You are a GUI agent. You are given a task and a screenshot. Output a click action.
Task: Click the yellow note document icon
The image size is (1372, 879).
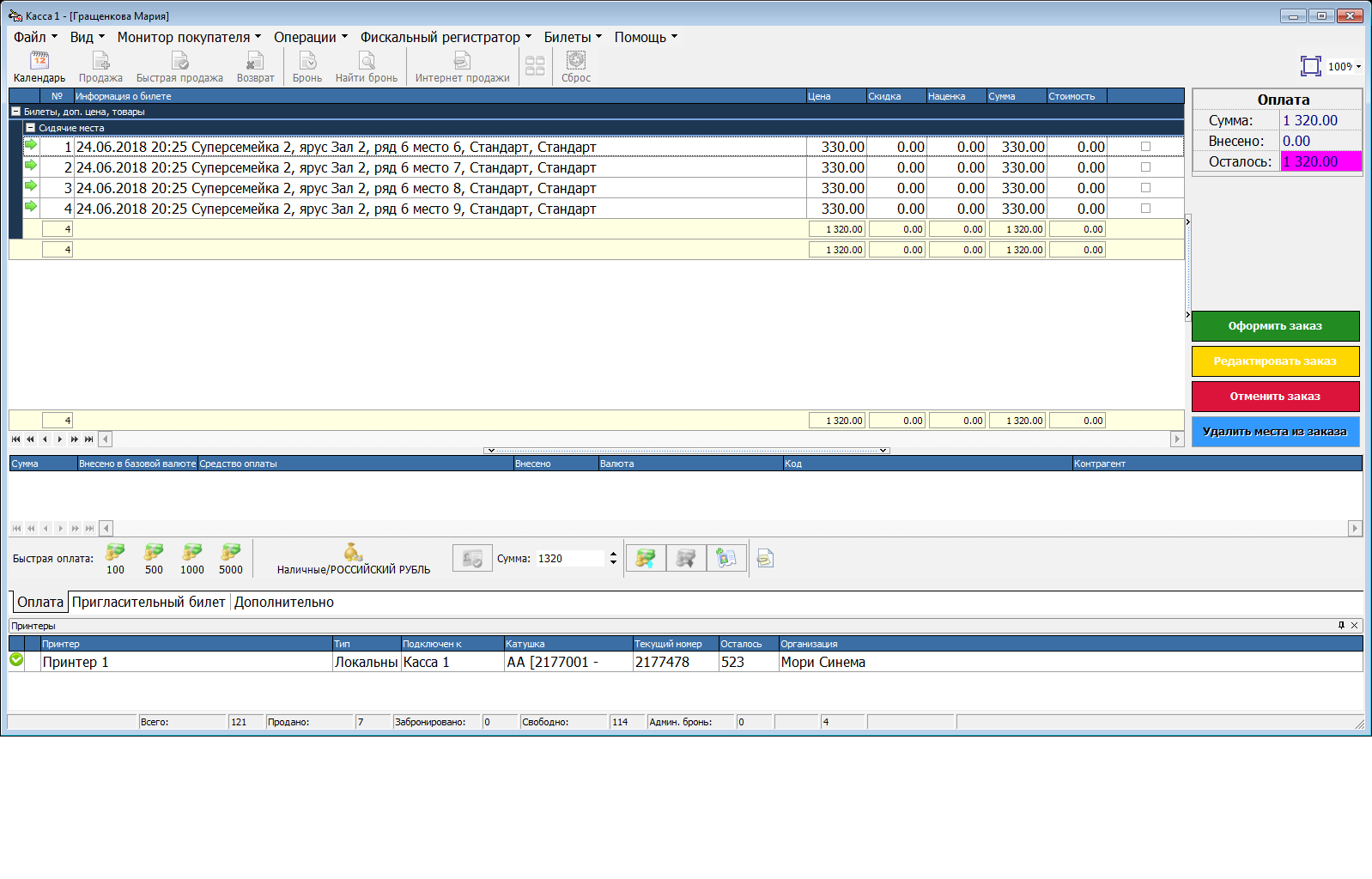765,559
